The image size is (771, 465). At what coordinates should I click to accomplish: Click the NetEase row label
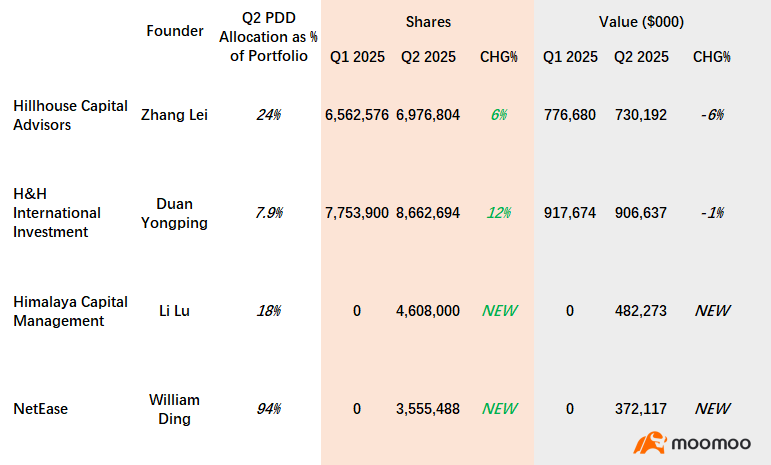coord(40,408)
